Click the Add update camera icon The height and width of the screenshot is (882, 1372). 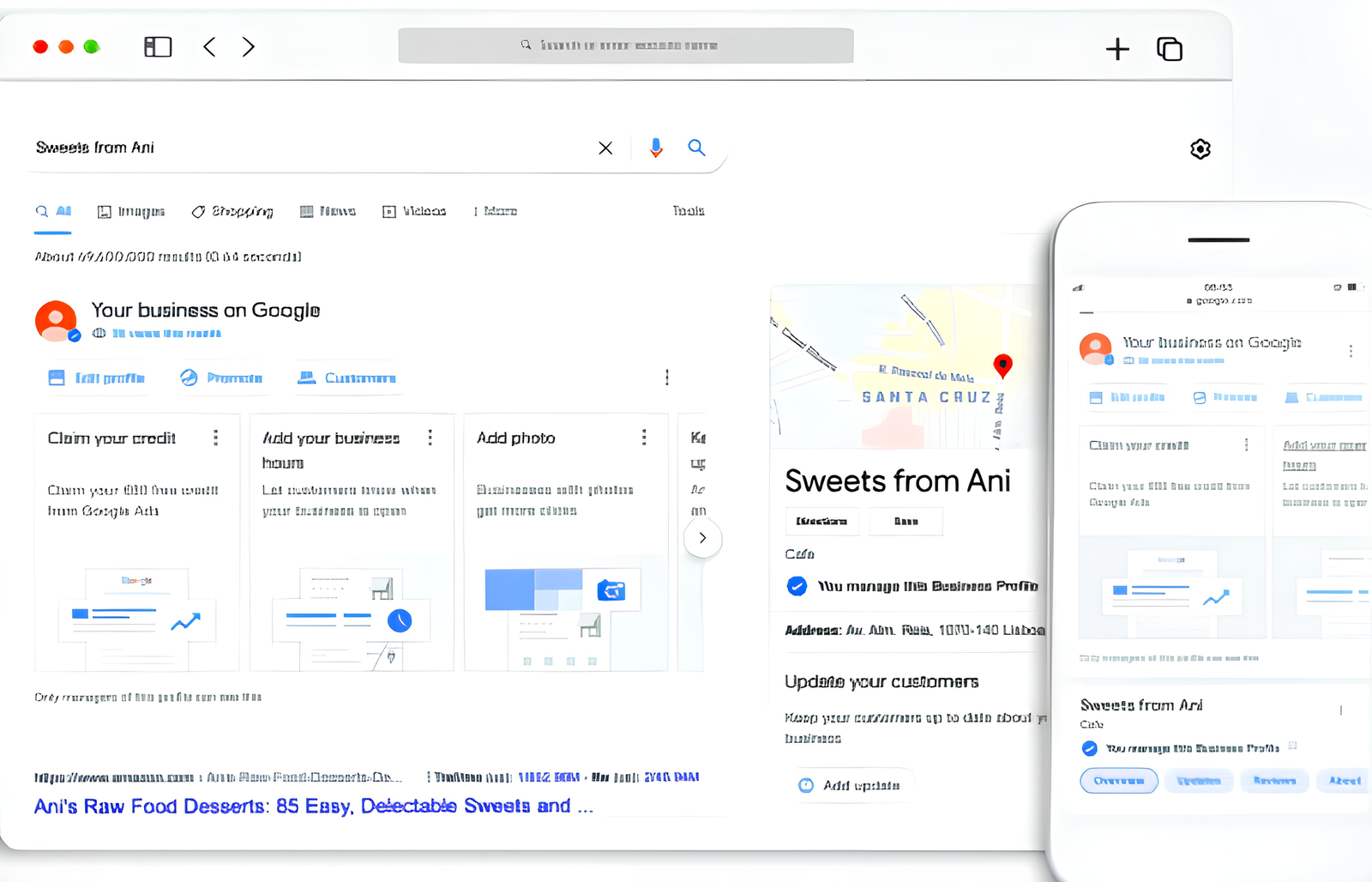point(806,784)
